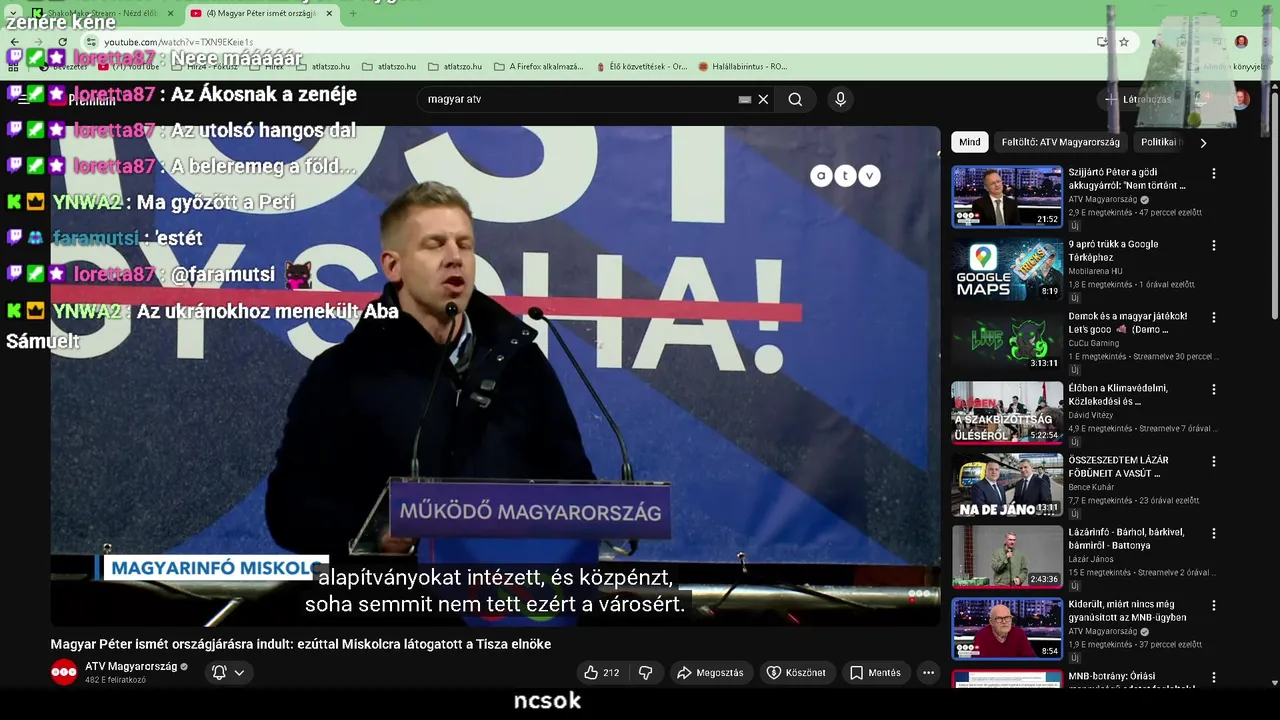Open the browser profile avatar
This screenshot has height=720, width=1280.
(1241, 42)
